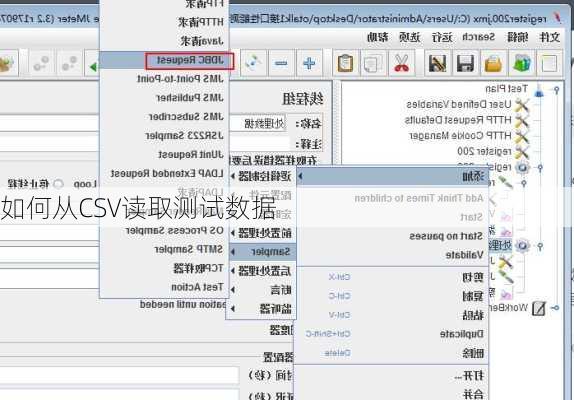Click the Test Plan flask icon
Screen dimensions: 574x400
(539, 90)
